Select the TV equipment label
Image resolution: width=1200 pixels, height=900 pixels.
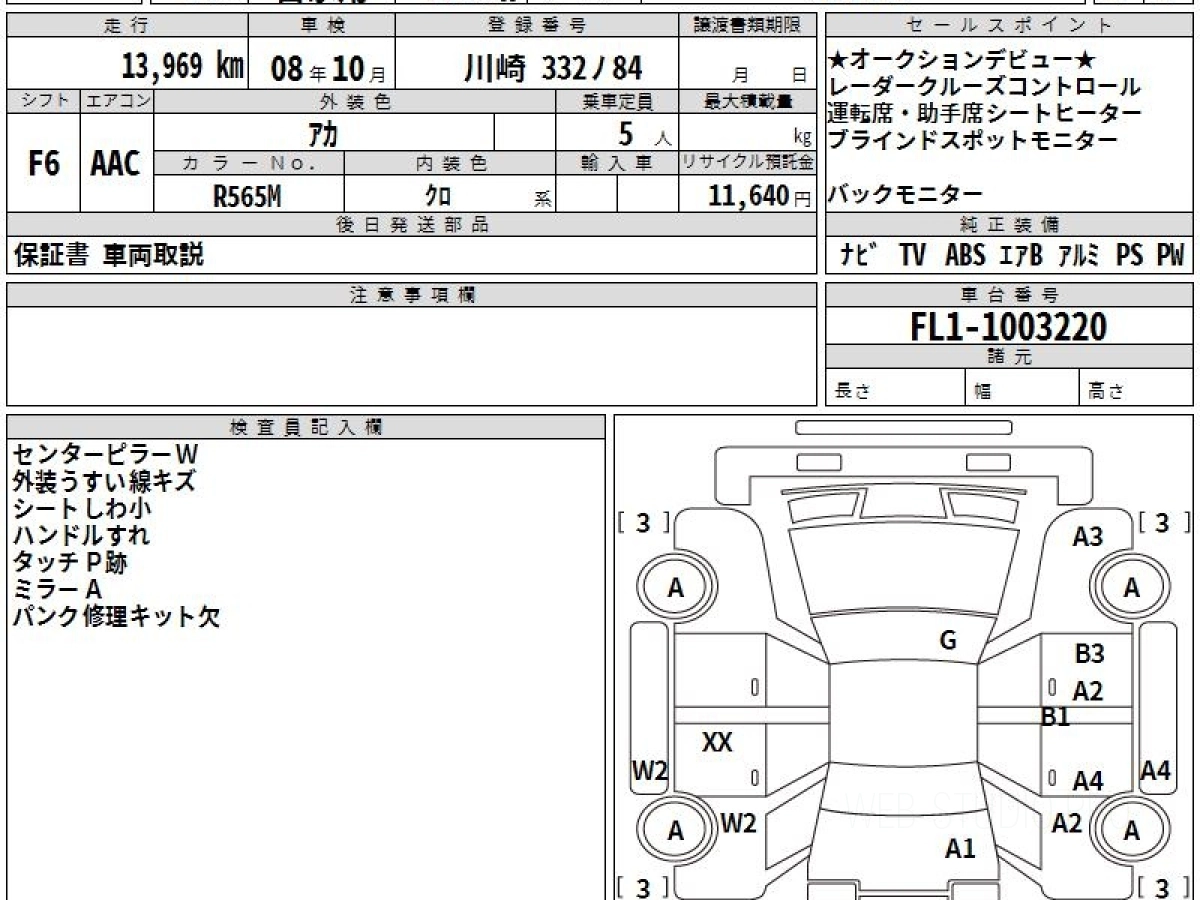click(x=911, y=256)
